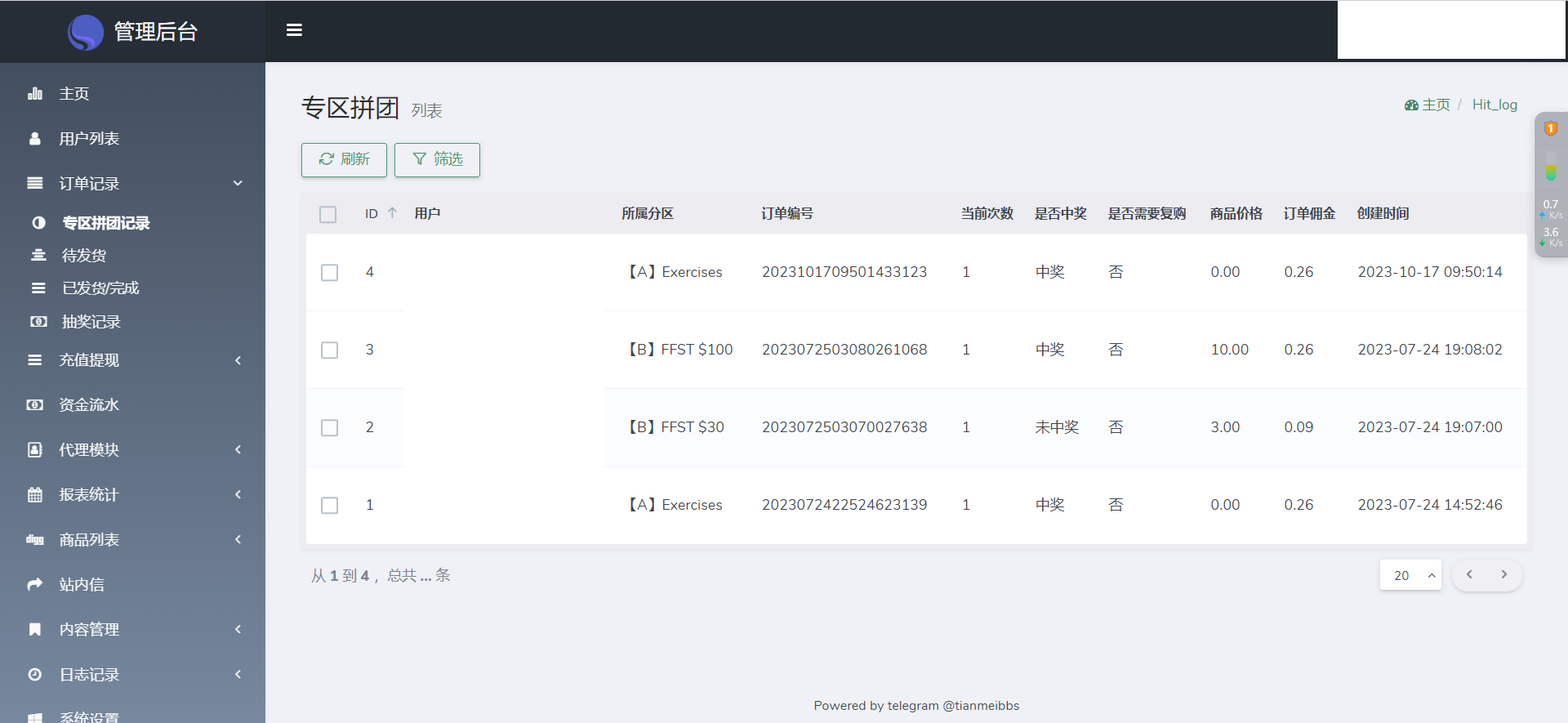Toggle the select-all header checkbox

328,215
